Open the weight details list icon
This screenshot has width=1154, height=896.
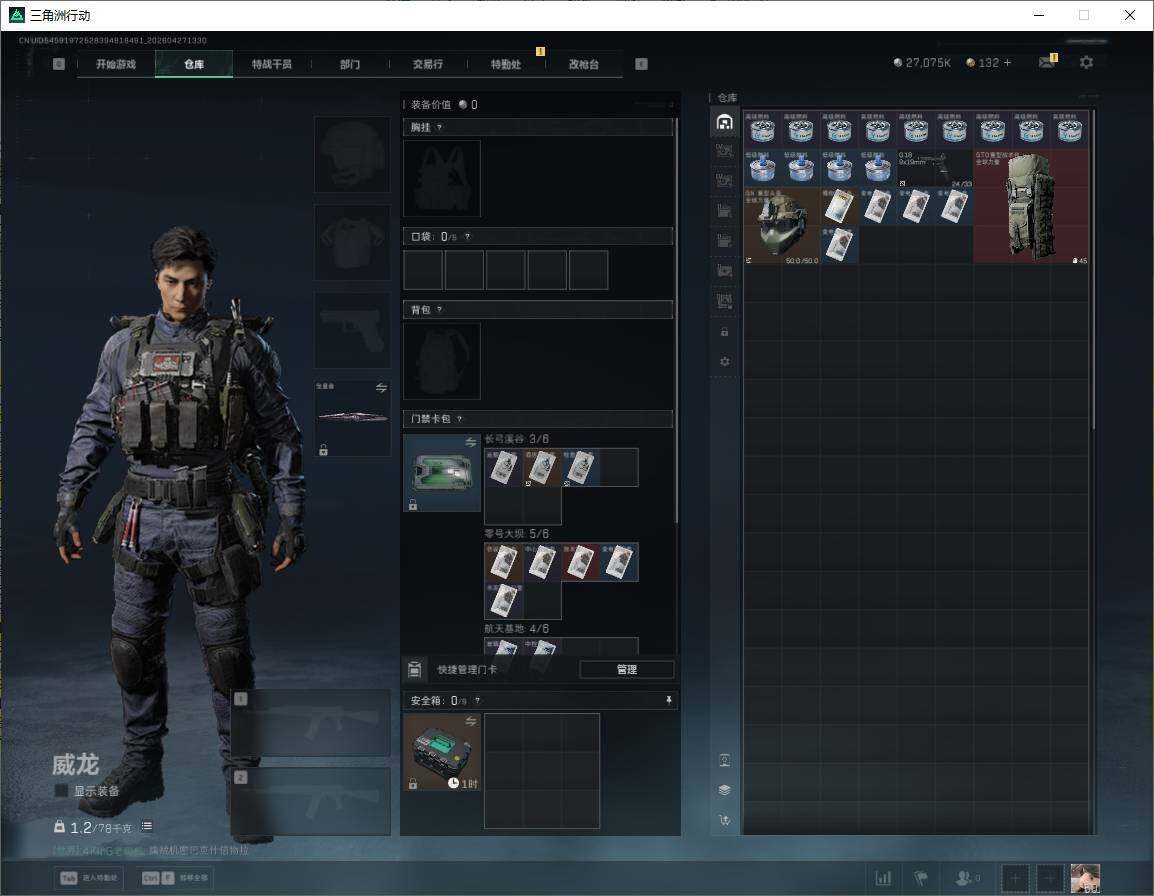(x=147, y=826)
